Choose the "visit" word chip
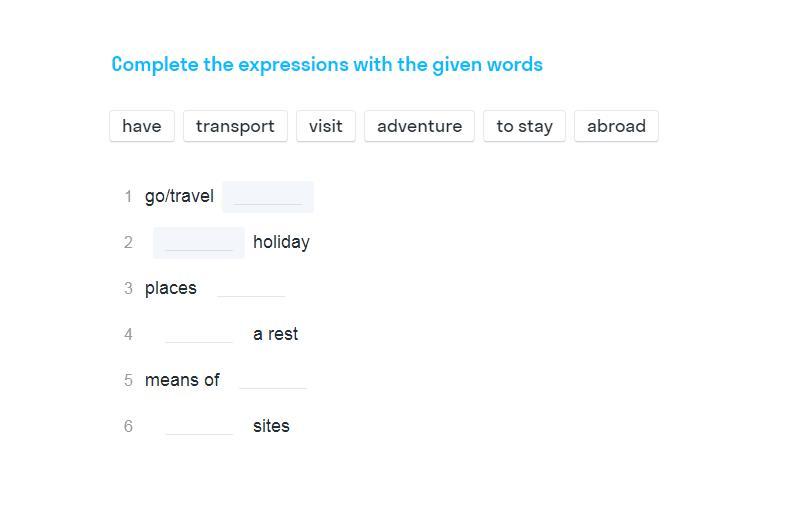The image size is (787, 511). pos(325,126)
